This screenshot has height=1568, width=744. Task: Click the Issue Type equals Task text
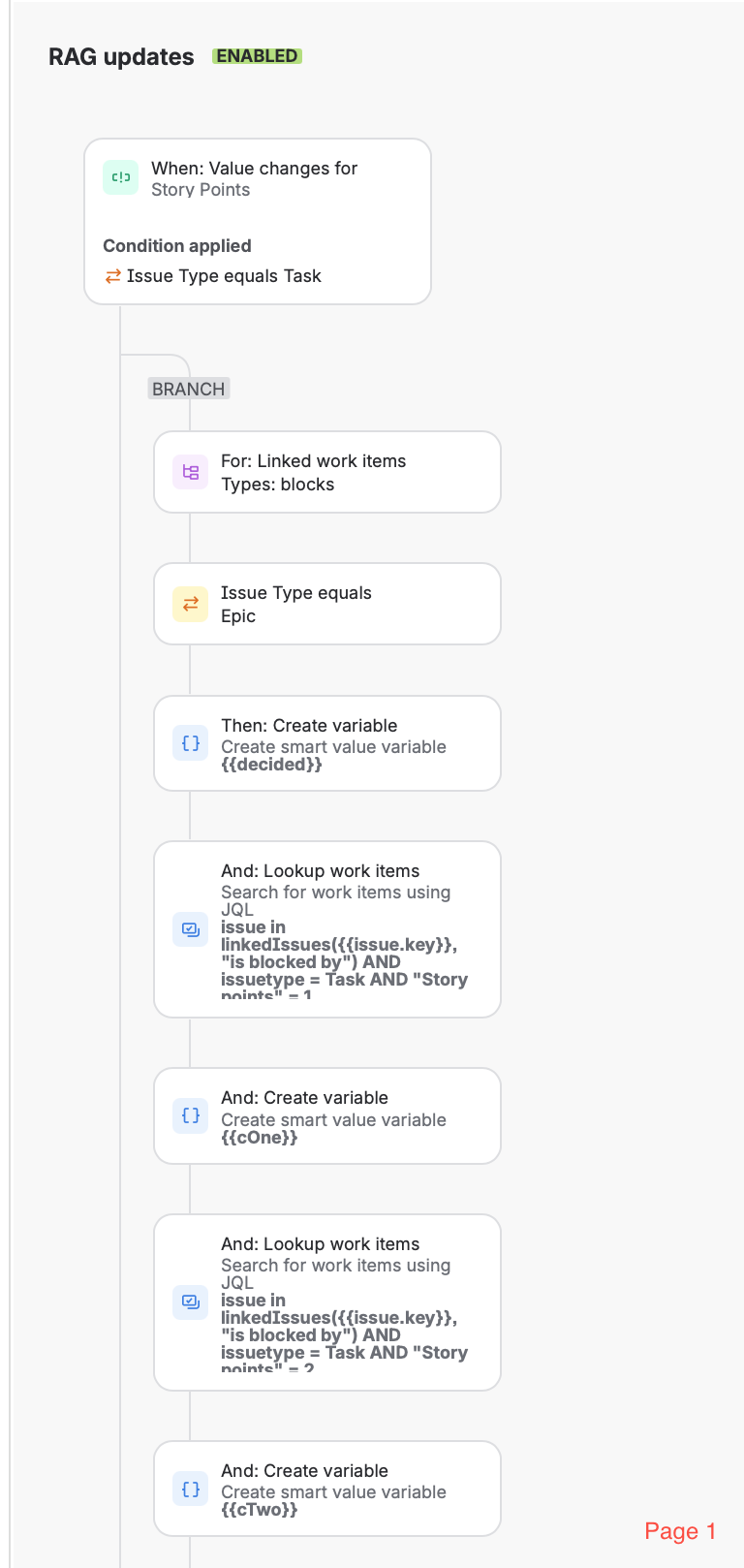pyautogui.click(x=224, y=276)
